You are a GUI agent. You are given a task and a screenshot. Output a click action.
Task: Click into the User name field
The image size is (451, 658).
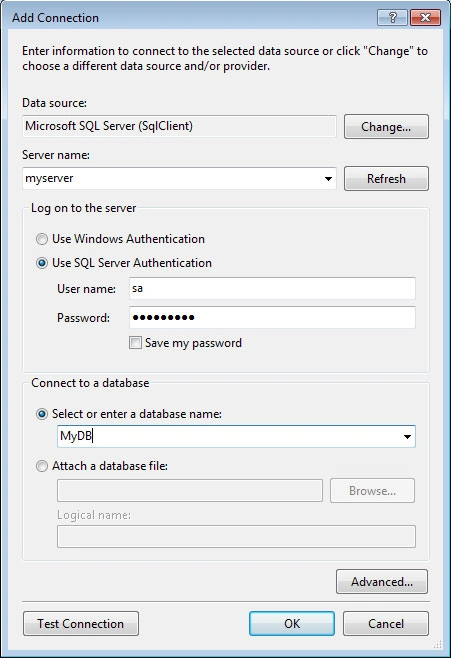pos(272,288)
